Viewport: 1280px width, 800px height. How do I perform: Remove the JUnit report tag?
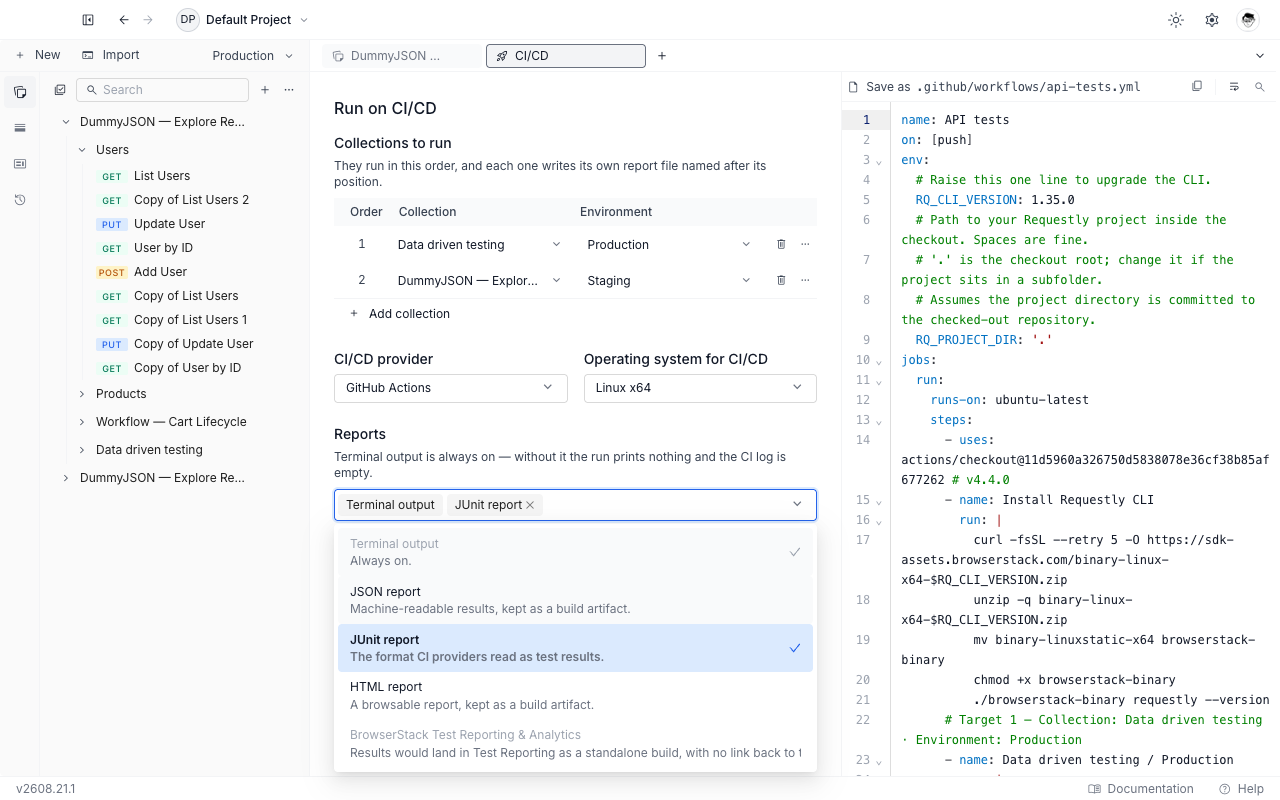(530, 505)
